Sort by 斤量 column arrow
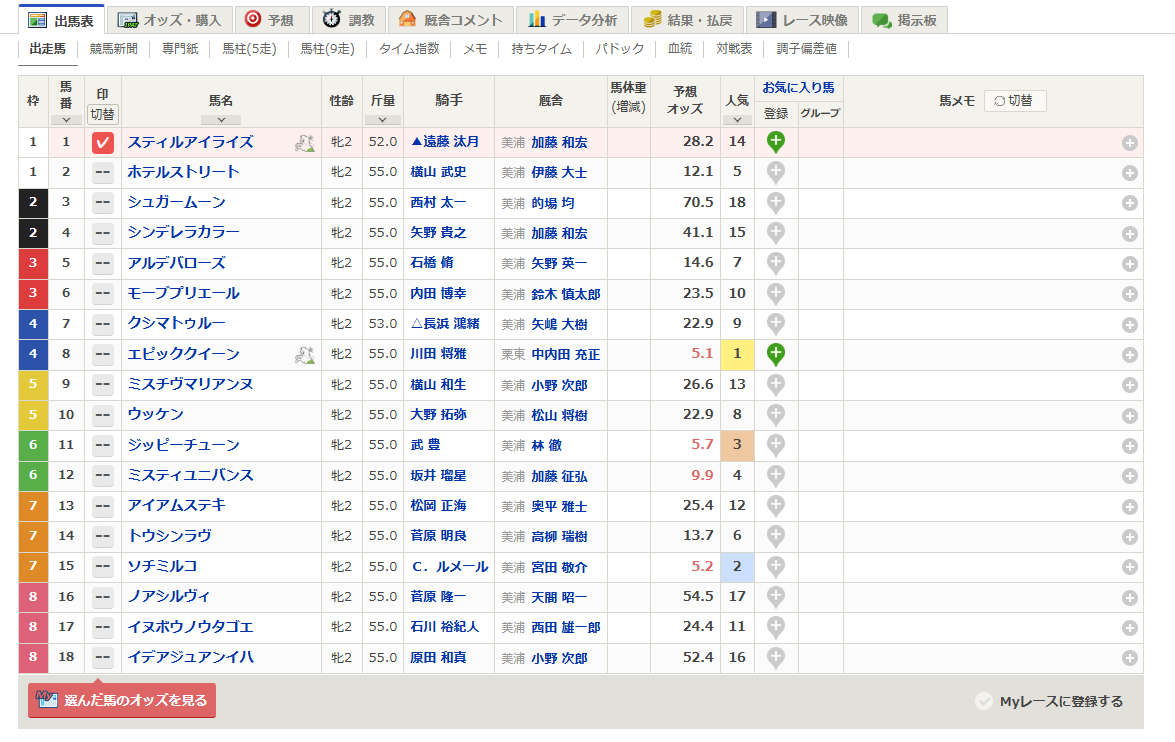Image resolution: width=1175 pixels, height=742 pixels. pos(383,120)
